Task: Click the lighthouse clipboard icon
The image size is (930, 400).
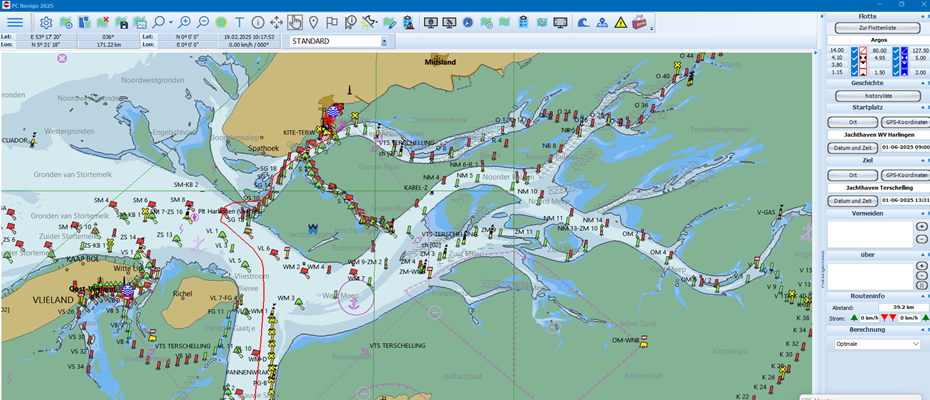Action: [408, 23]
